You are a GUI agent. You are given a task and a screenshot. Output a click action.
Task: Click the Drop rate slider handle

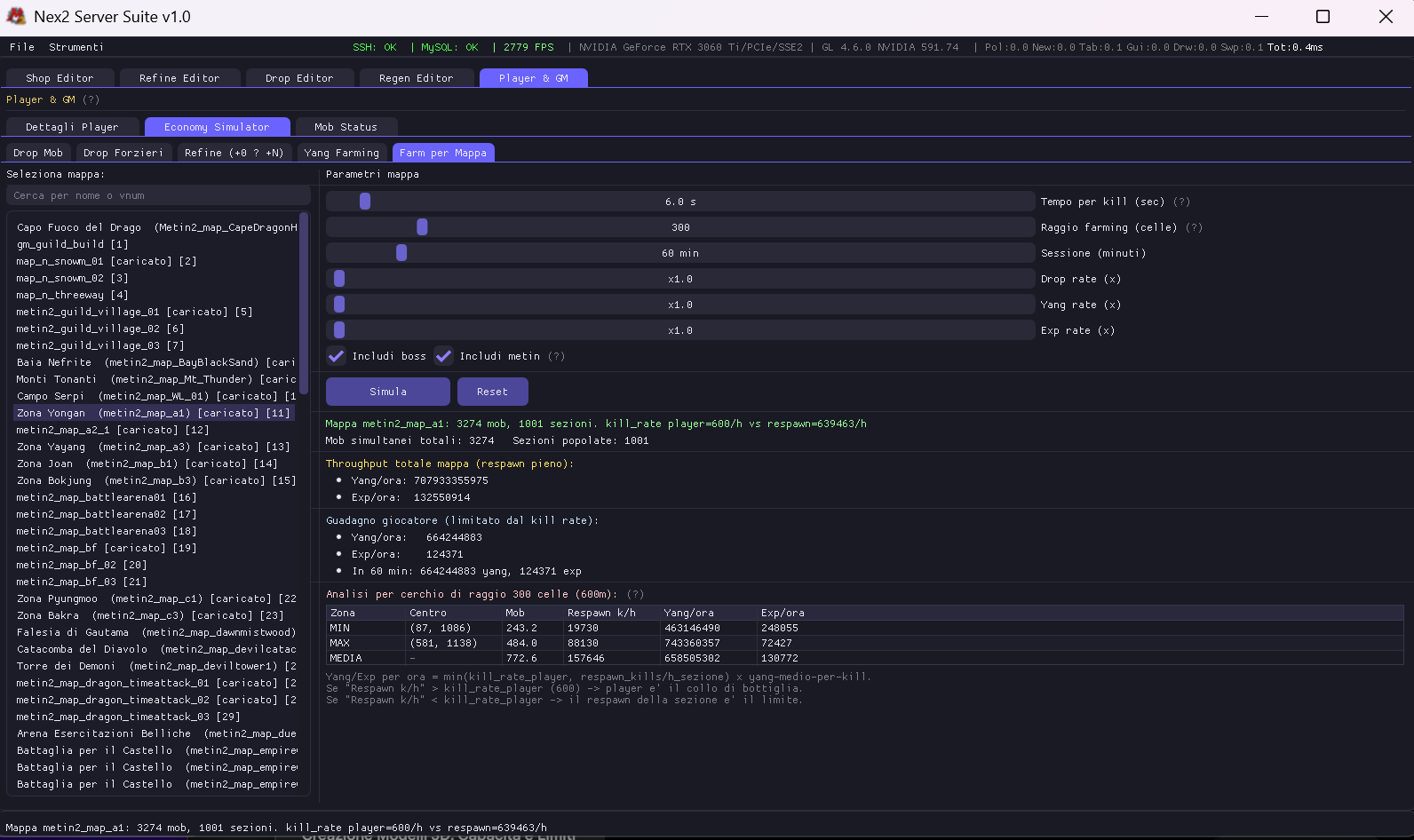(339, 279)
